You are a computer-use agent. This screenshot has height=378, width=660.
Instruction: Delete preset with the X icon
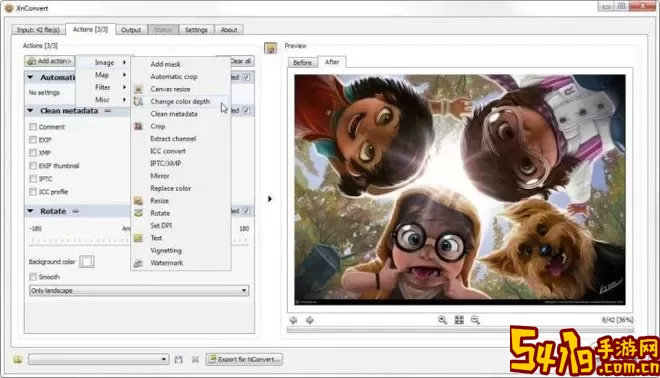195,359
